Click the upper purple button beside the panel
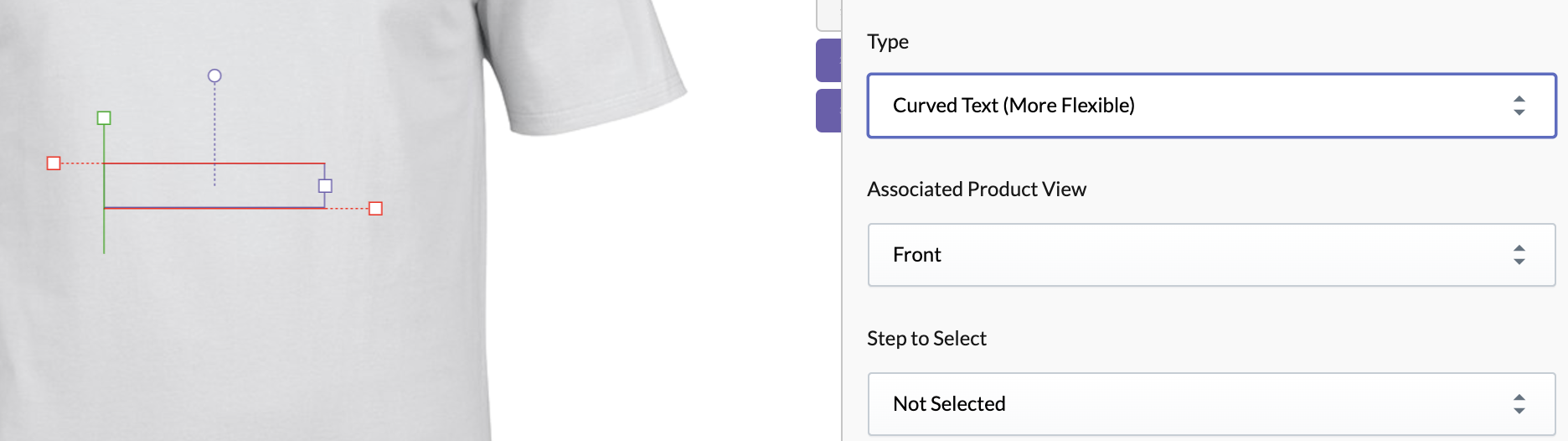This screenshot has width=1568, height=441. (828, 60)
